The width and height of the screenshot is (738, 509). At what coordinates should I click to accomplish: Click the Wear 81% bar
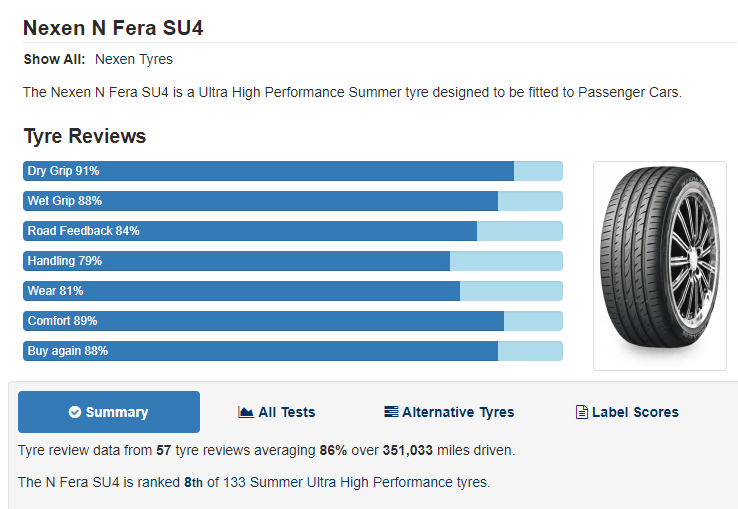point(293,291)
